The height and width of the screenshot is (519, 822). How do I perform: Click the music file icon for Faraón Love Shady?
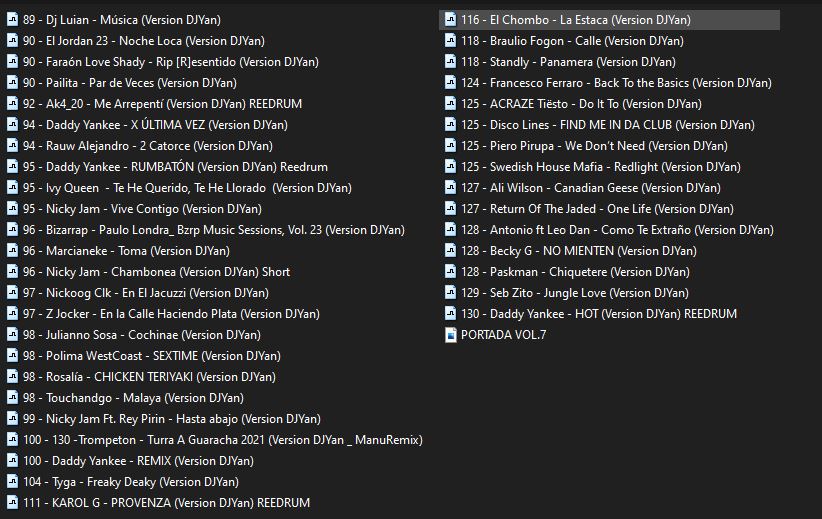(x=12, y=61)
